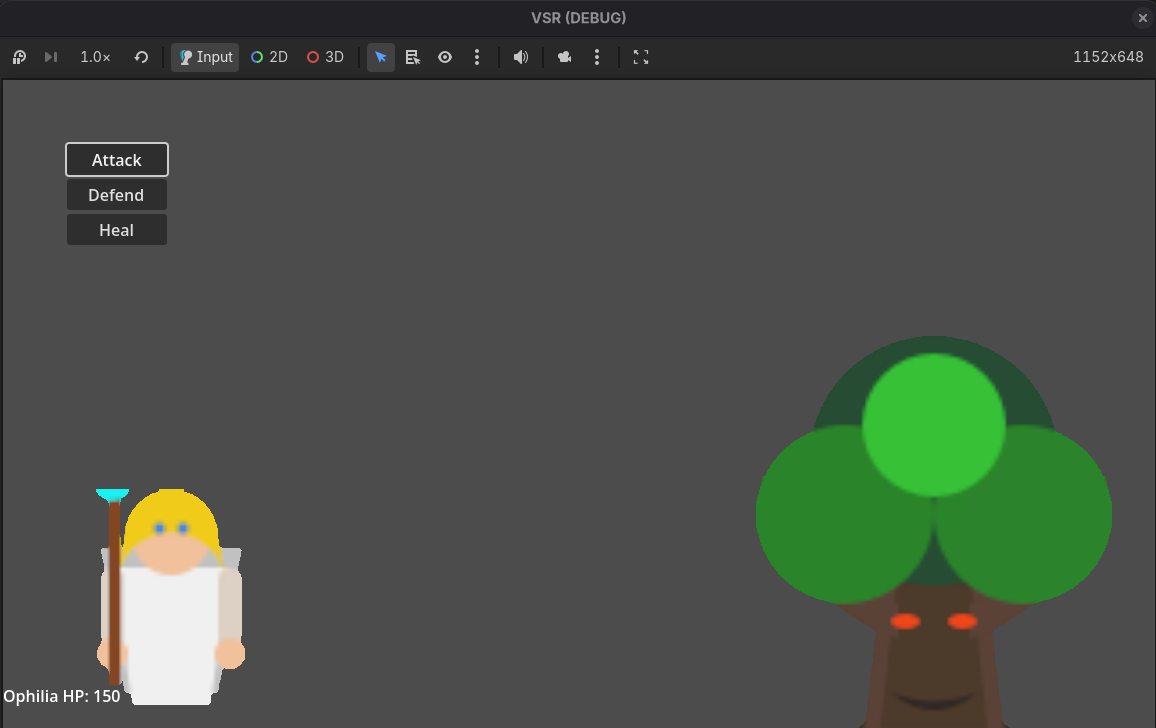Viewport: 1156px width, 728px height.
Task: Open the 1.0× game speed dropdown
Action: pyautogui.click(x=95, y=57)
